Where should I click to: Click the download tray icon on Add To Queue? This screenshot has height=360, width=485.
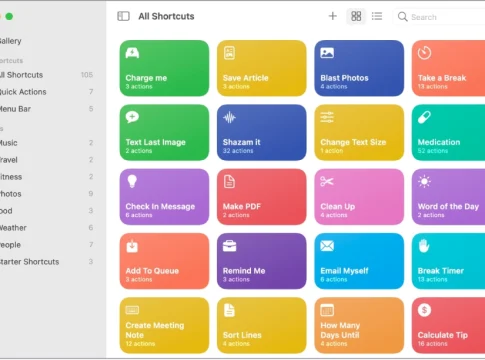132,246
